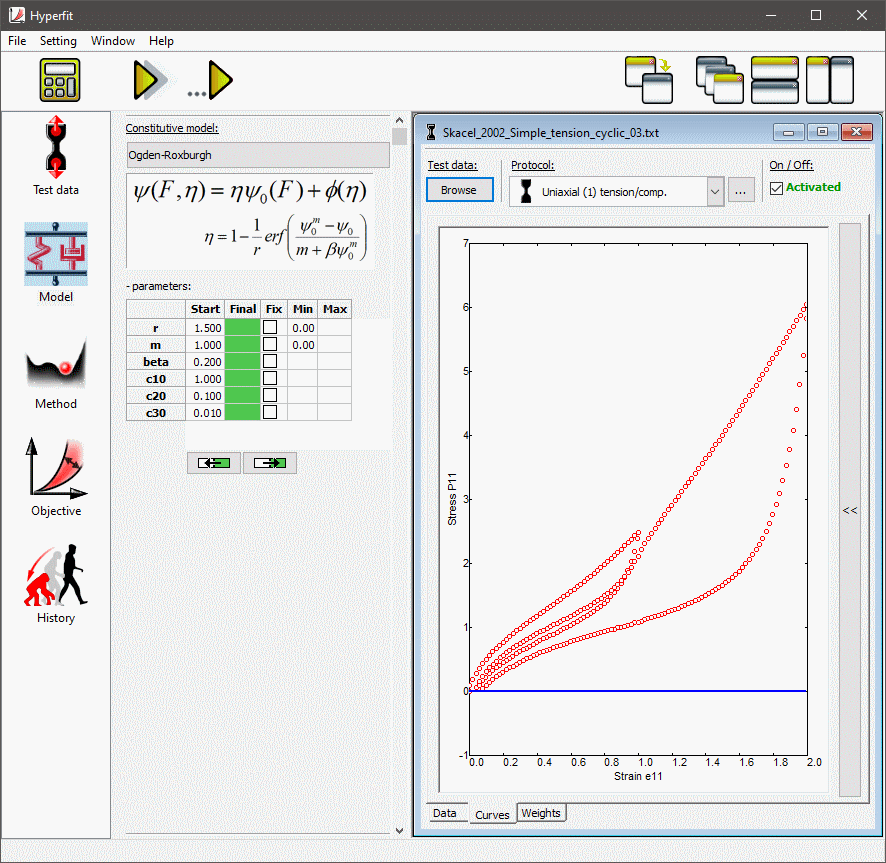Click Start value 0.200 for beta
Image resolution: width=886 pixels, height=863 pixels.
click(x=205, y=362)
